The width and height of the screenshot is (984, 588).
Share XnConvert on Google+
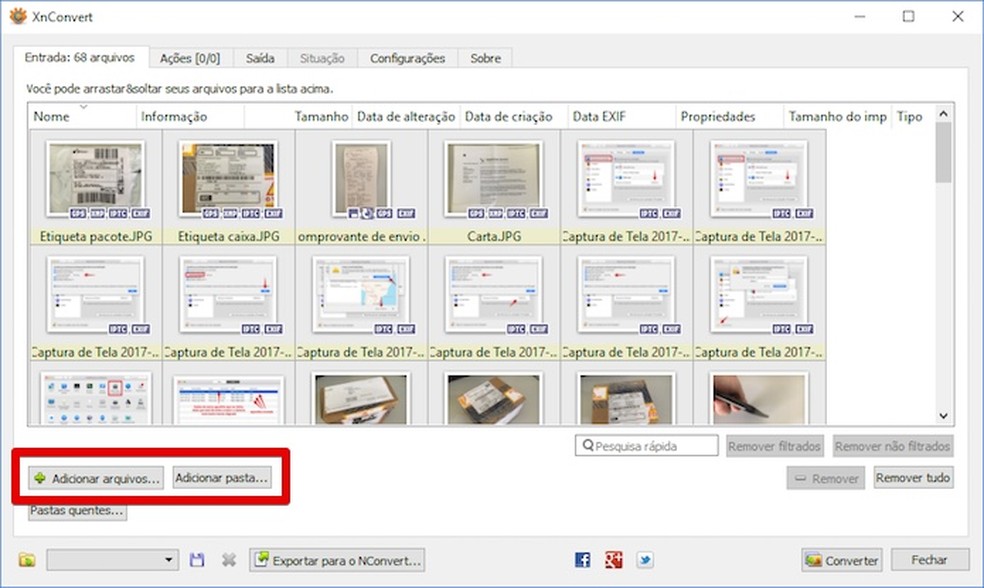tap(613, 560)
